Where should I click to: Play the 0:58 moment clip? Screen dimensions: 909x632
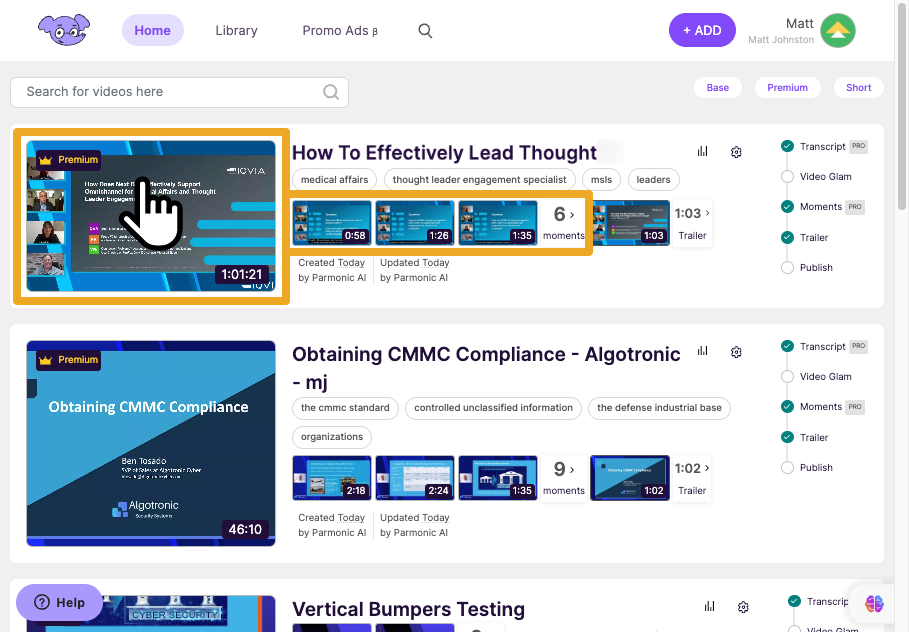pyautogui.click(x=332, y=223)
